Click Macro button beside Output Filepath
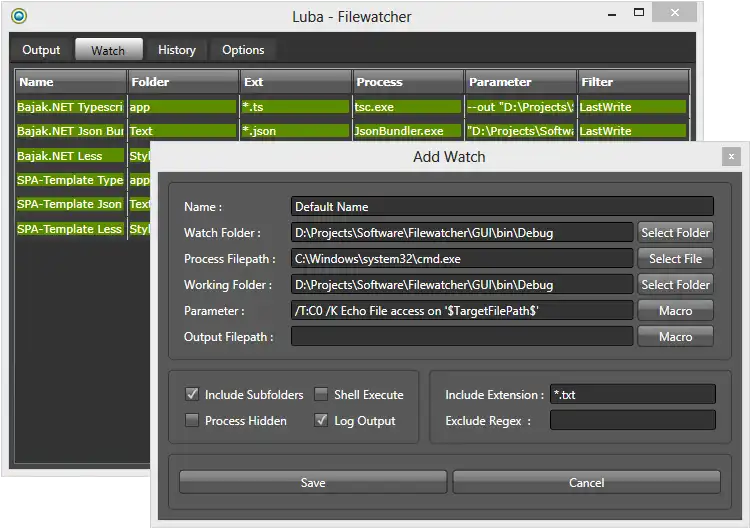Viewport: 751px width, 529px height. coord(675,336)
